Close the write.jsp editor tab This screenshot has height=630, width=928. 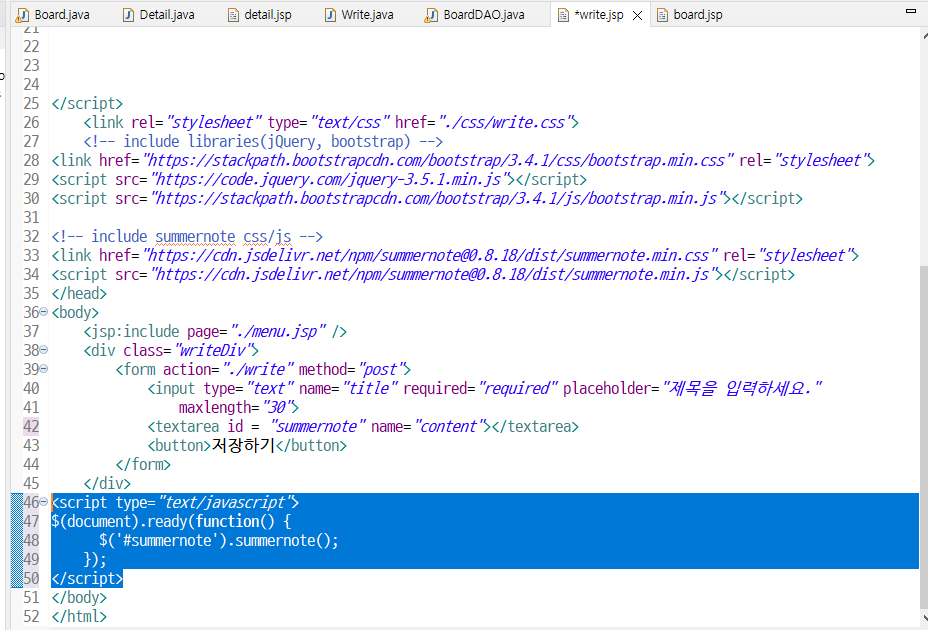[637, 15]
